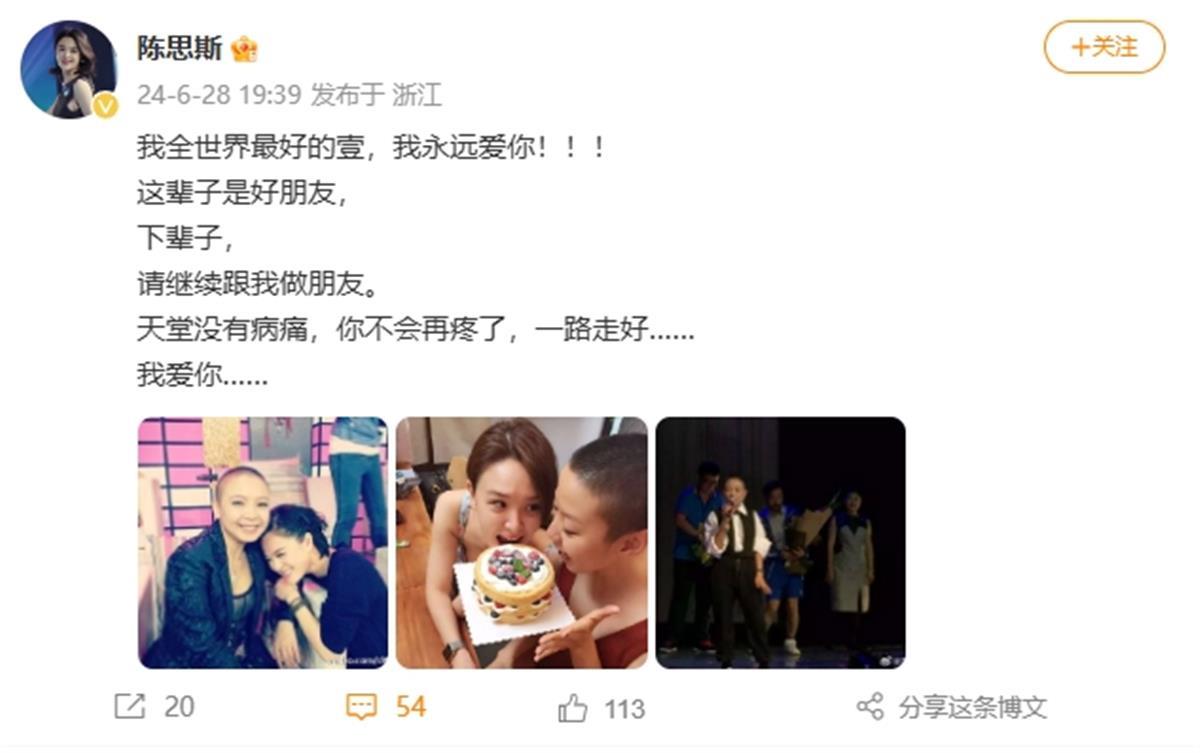Click the 发布于 浙江 location text
The height and width of the screenshot is (753, 1200).
376,95
